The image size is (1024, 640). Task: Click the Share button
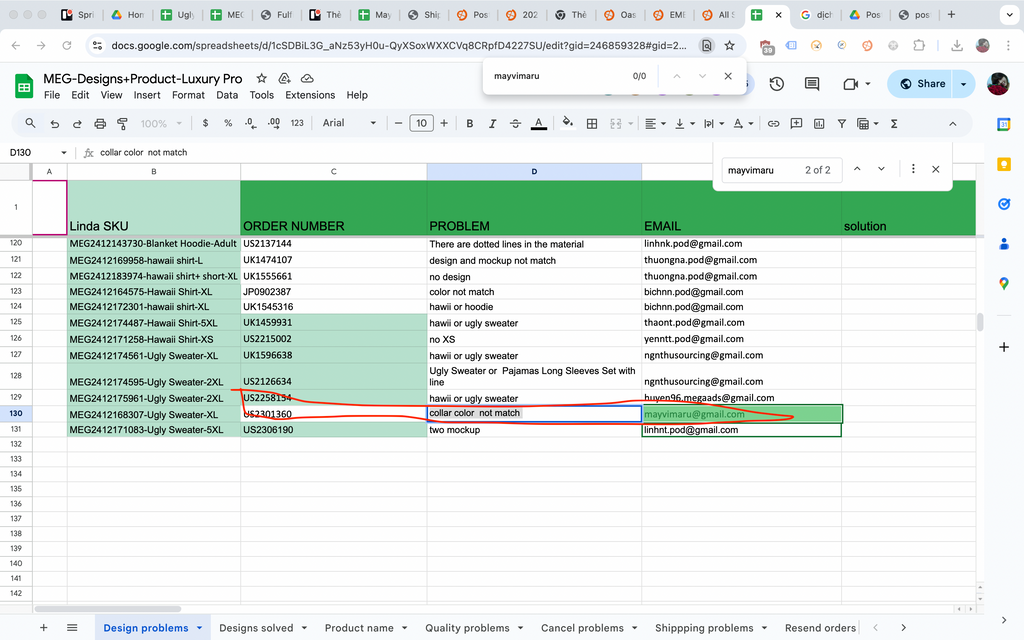[x=921, y=84]
